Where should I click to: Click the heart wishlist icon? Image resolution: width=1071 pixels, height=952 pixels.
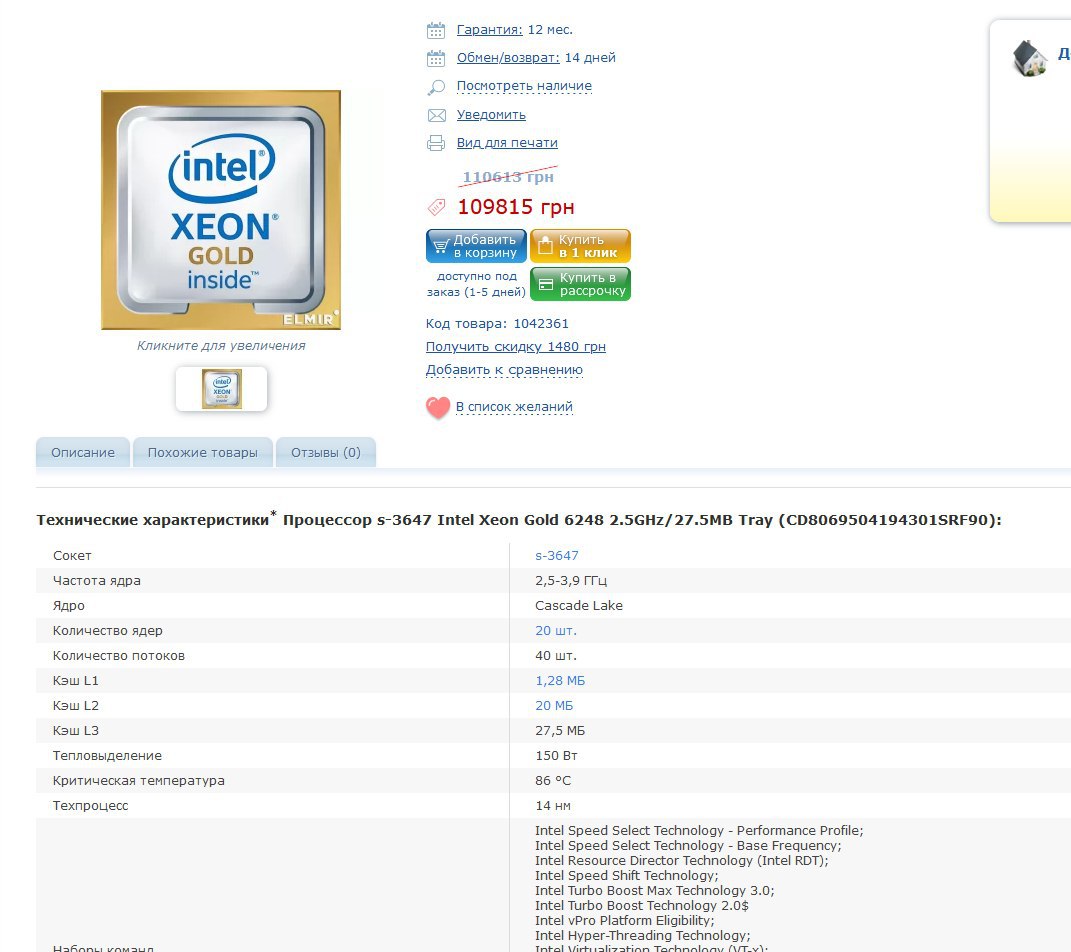point(438,407)
